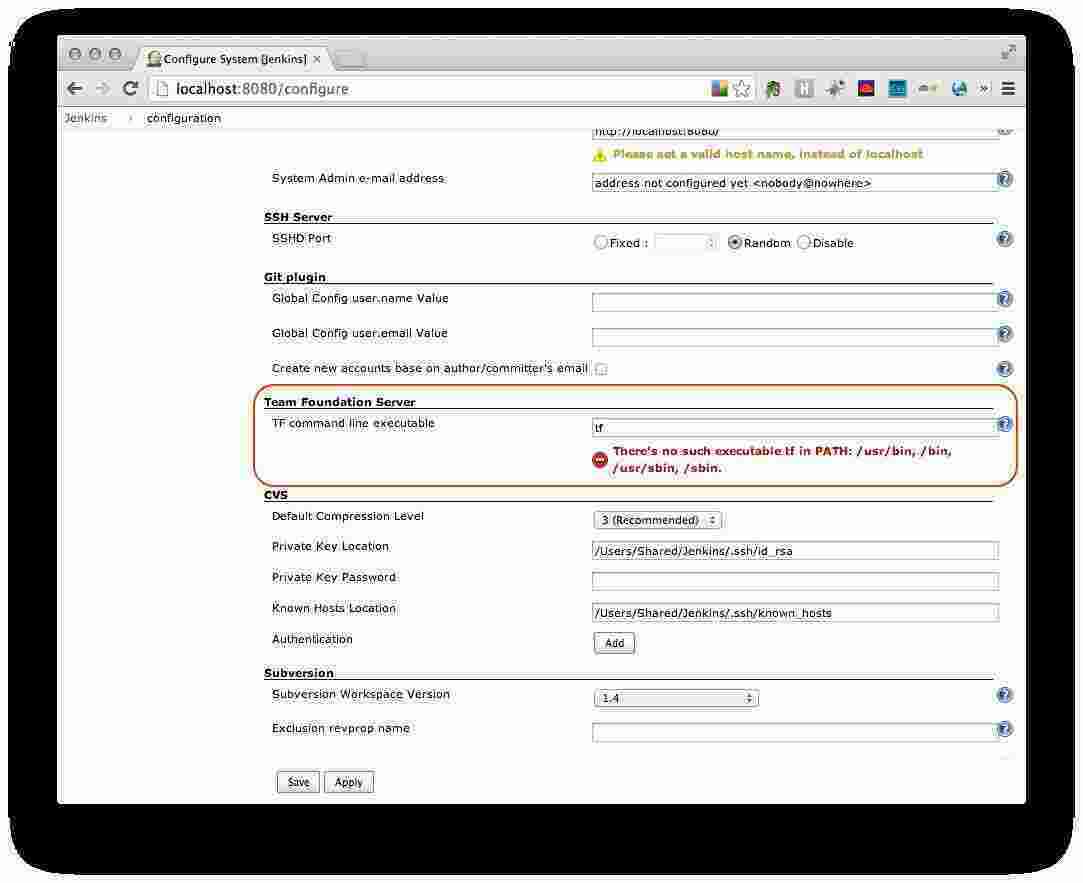
Task: Click the 'Please set a valid host name' warning
Action: pyautogui.click(x=767, y=154)
